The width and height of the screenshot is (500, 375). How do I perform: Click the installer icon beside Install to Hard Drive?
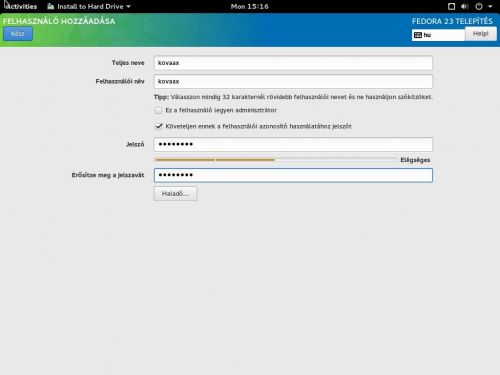(x=50, y=6)
